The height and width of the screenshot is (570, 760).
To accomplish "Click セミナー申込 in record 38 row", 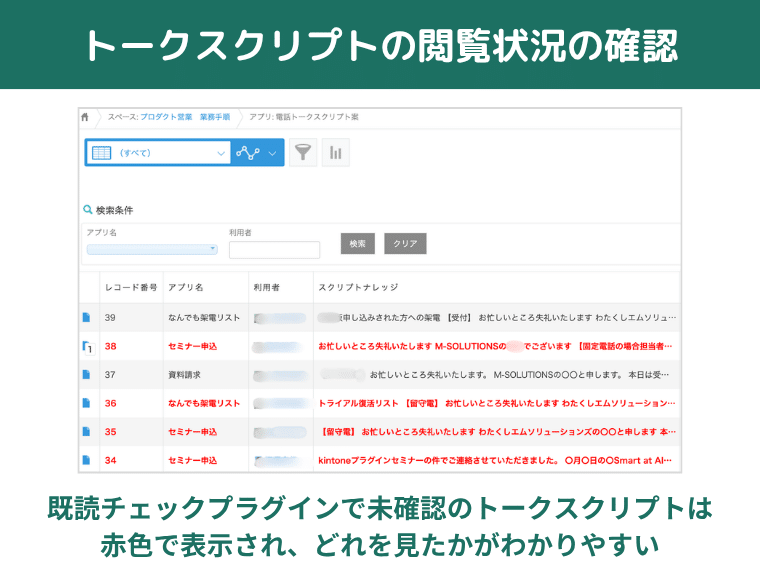I will [192, 346].
